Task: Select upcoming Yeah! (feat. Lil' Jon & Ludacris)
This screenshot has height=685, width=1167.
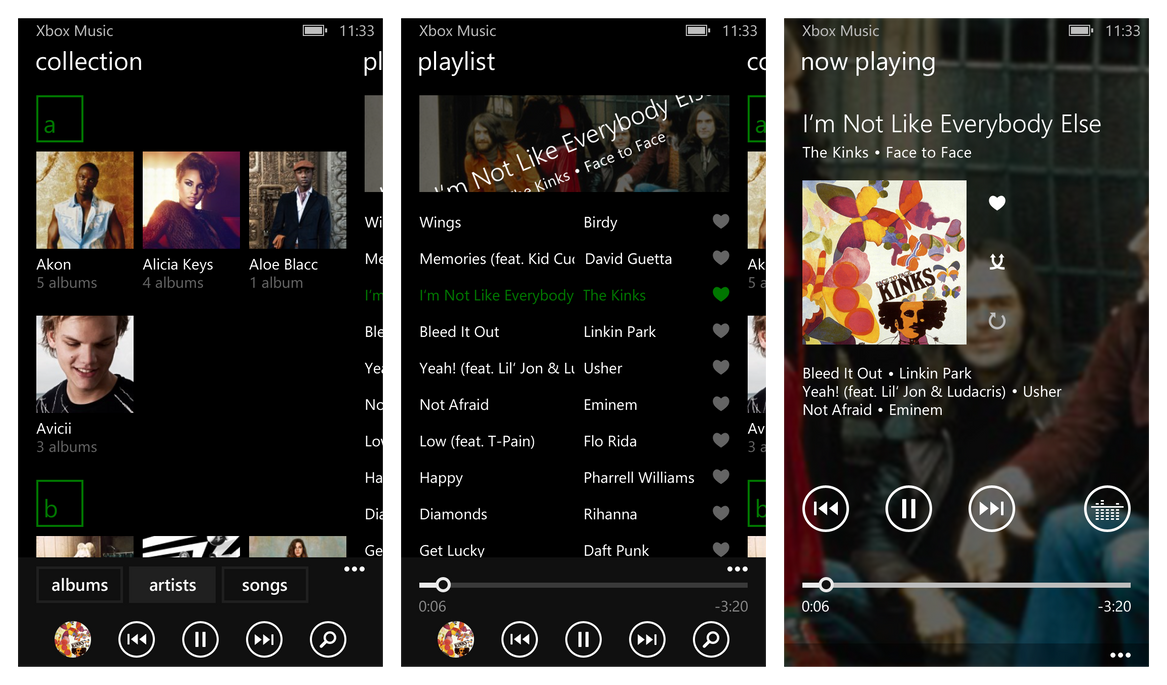Action: [932, 392]
